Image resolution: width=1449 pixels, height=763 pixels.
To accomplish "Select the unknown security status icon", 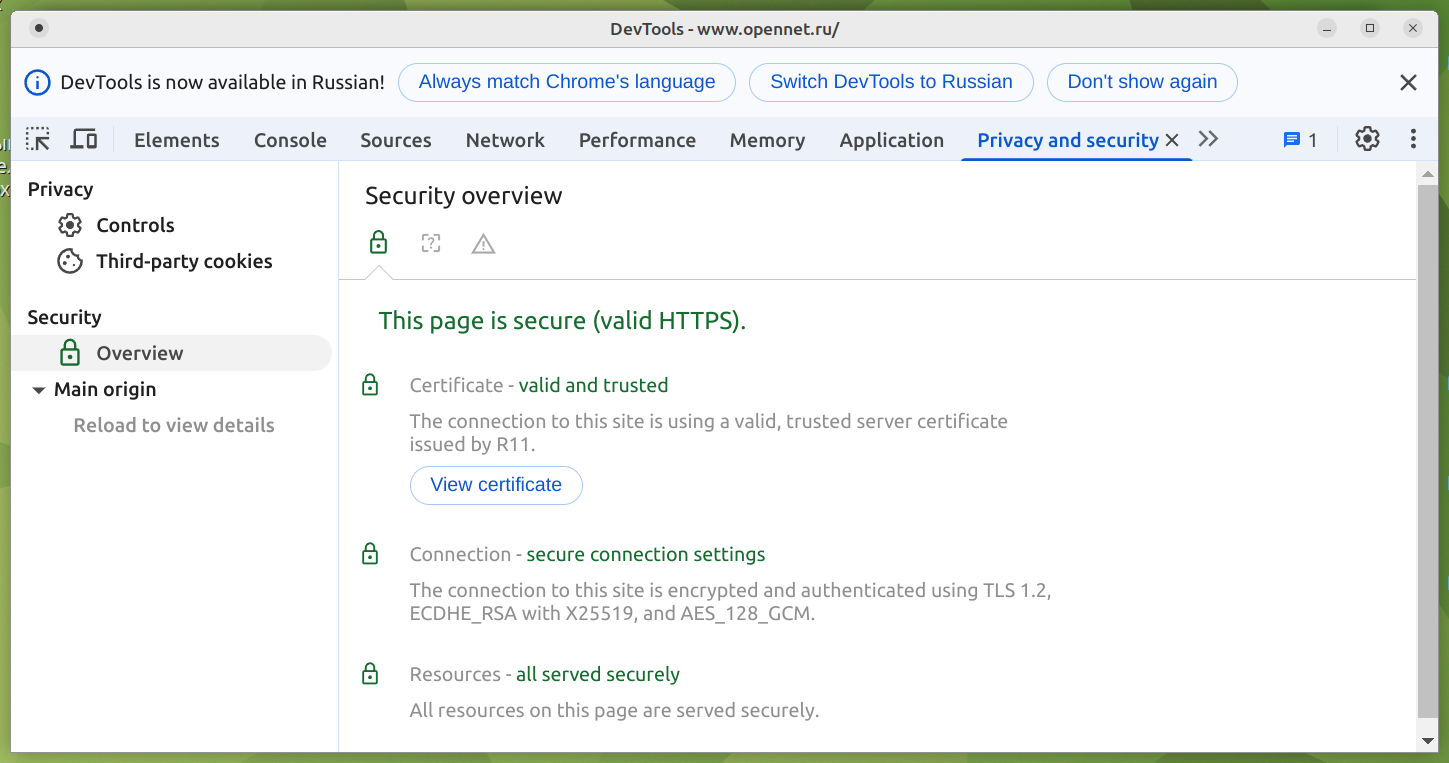I will (431, 243).
